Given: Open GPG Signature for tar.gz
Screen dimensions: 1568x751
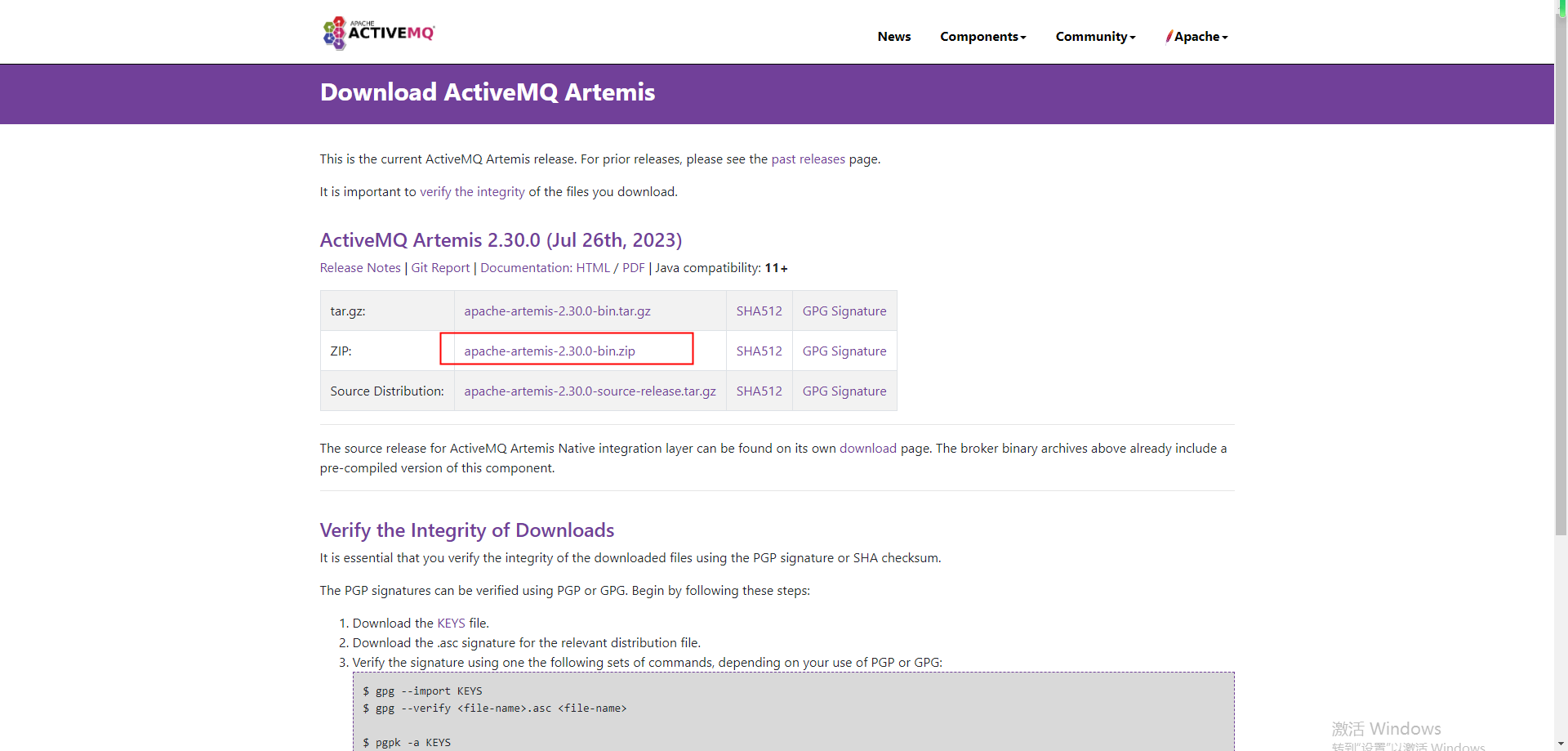Looking at the screenshot, I should click(x=844, y=311).
